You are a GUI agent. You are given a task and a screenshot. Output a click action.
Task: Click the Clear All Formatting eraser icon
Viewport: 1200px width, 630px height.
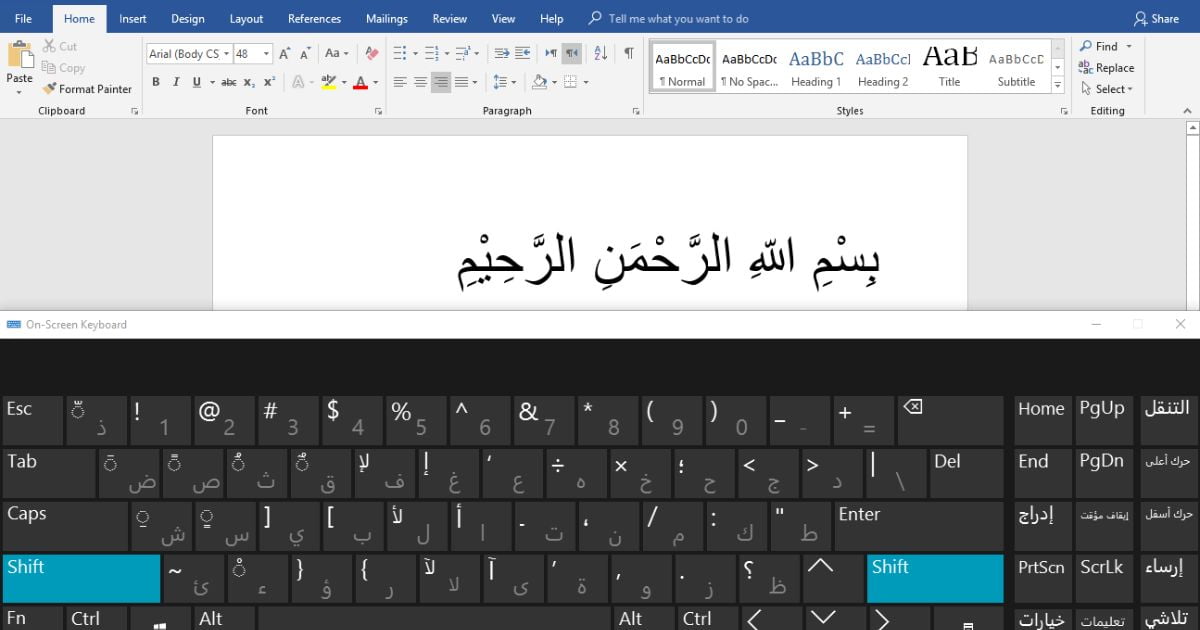(371, 53)
